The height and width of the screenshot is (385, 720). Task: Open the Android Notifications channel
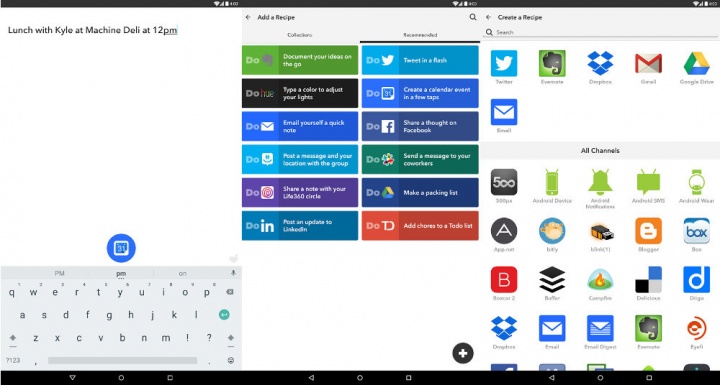[x=600, y=182]
